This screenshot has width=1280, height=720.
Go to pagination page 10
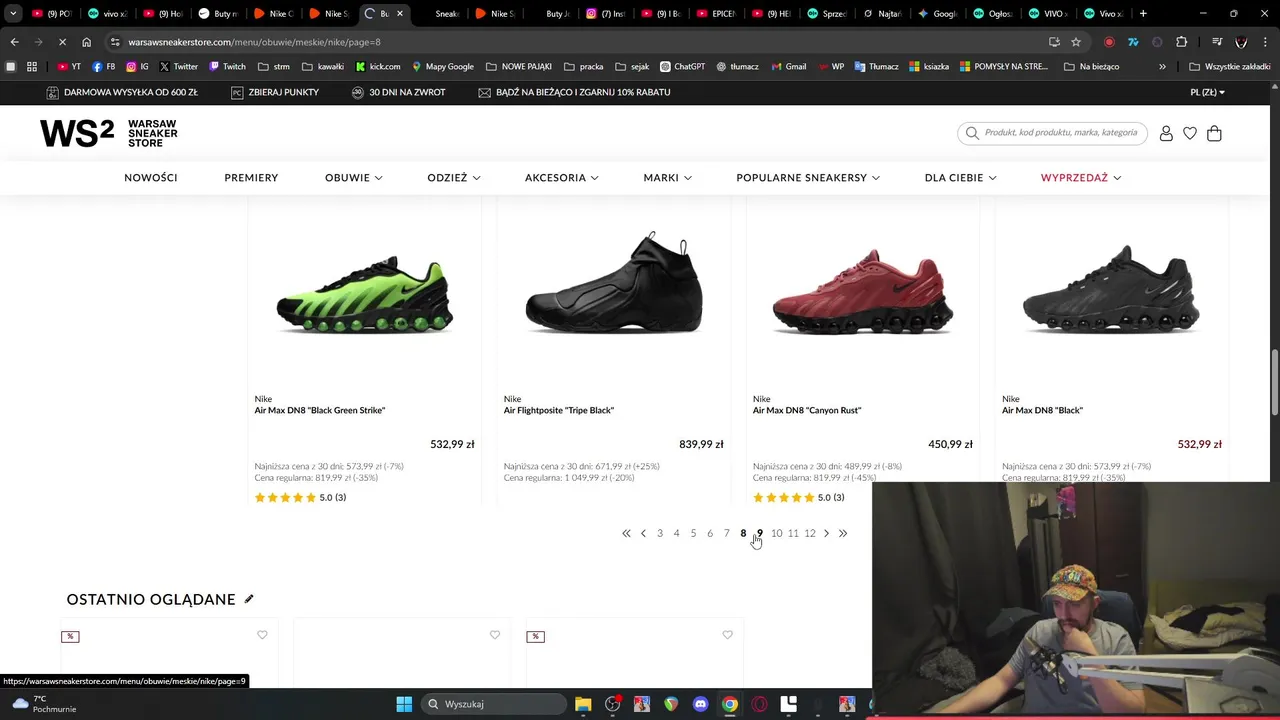(776, 533)
